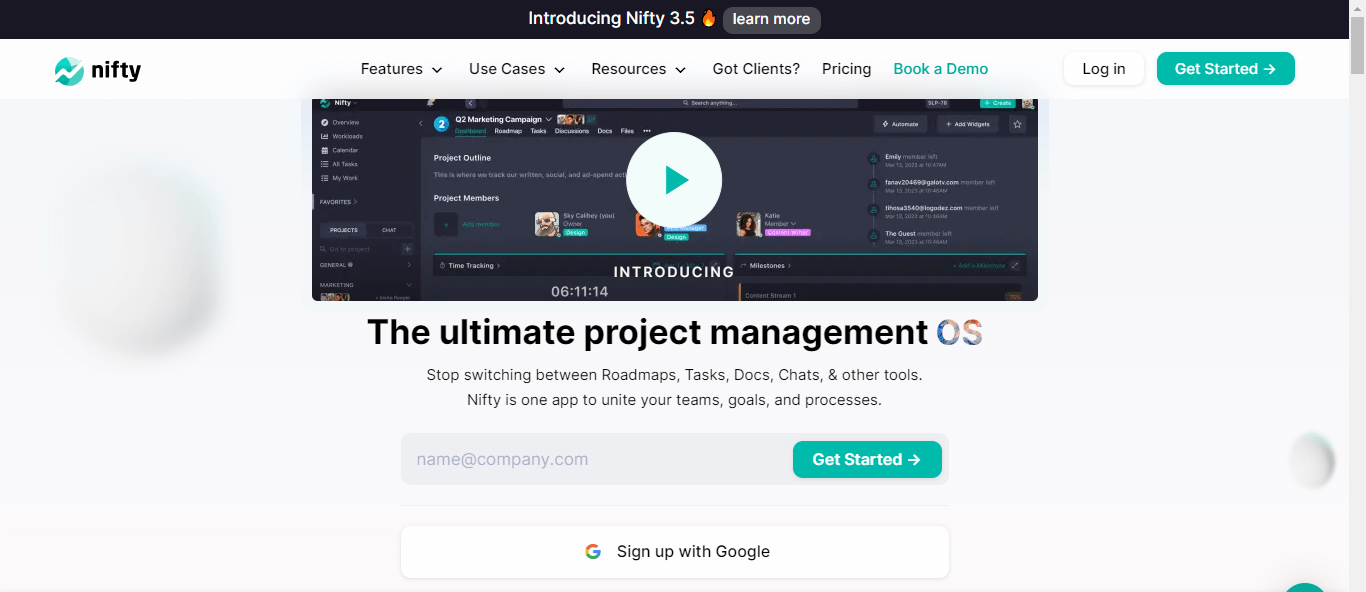Open the learn more announcement link
Screen dimensions: 1366x592
[771, 20]
